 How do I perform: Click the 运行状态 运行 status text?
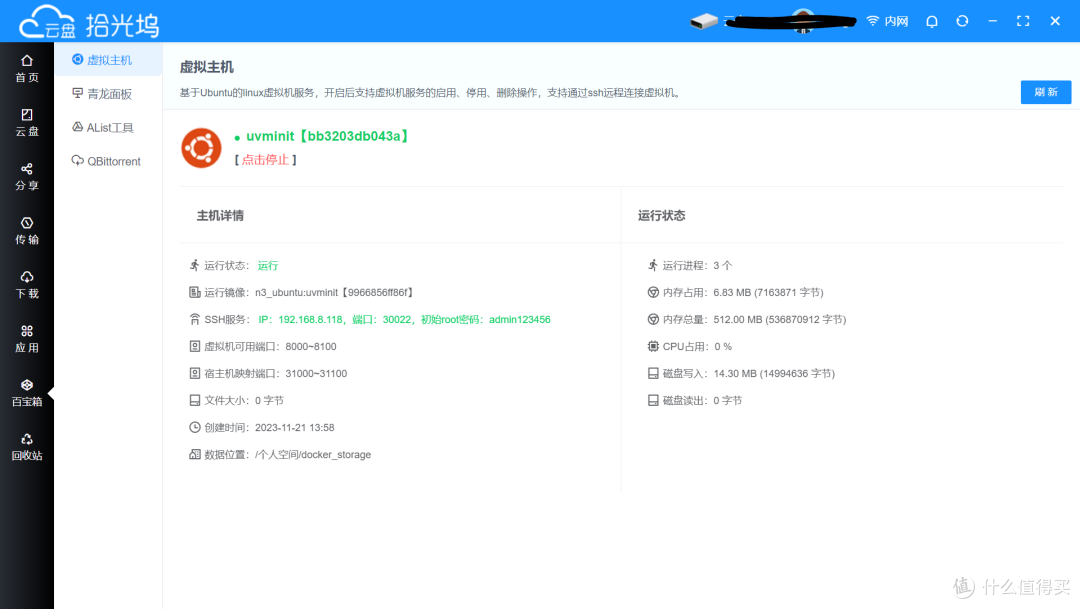point(268,265)
